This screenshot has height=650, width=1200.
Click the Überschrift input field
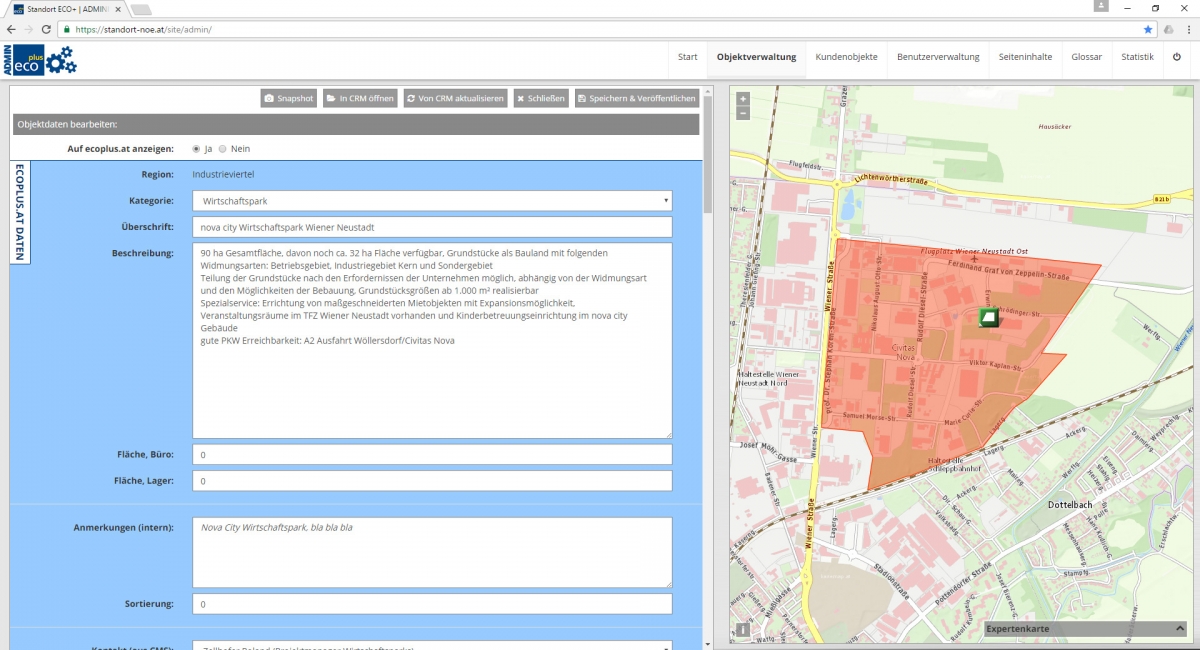tap(432, 227)
